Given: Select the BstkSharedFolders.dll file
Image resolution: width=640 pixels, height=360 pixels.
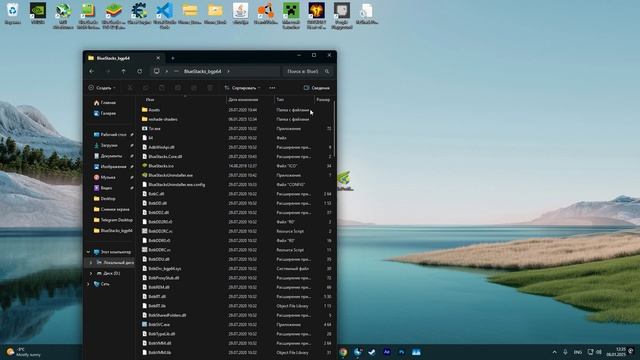Looking at the screenshot, I should [236, 315].
